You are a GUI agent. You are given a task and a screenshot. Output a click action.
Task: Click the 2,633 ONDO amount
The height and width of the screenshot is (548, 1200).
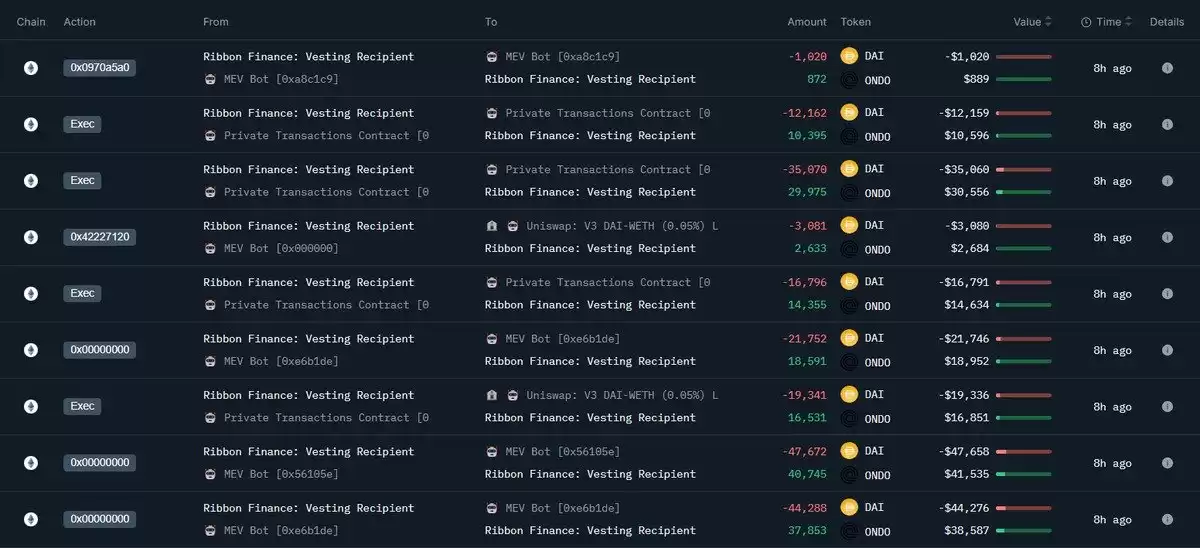point(811,249)
